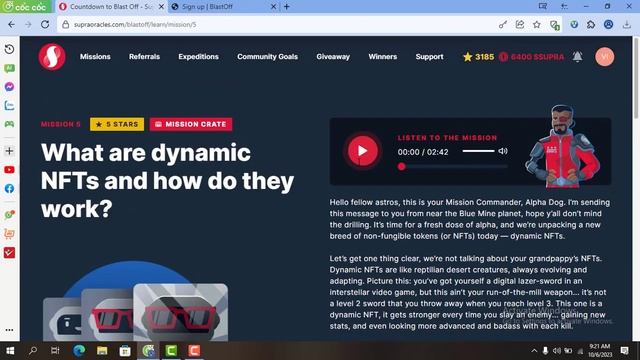Image resolution: width=640 pixels, height=360 pixels.
Task: Open Microsoft Edge from taskbar
Action: [79, 351]
